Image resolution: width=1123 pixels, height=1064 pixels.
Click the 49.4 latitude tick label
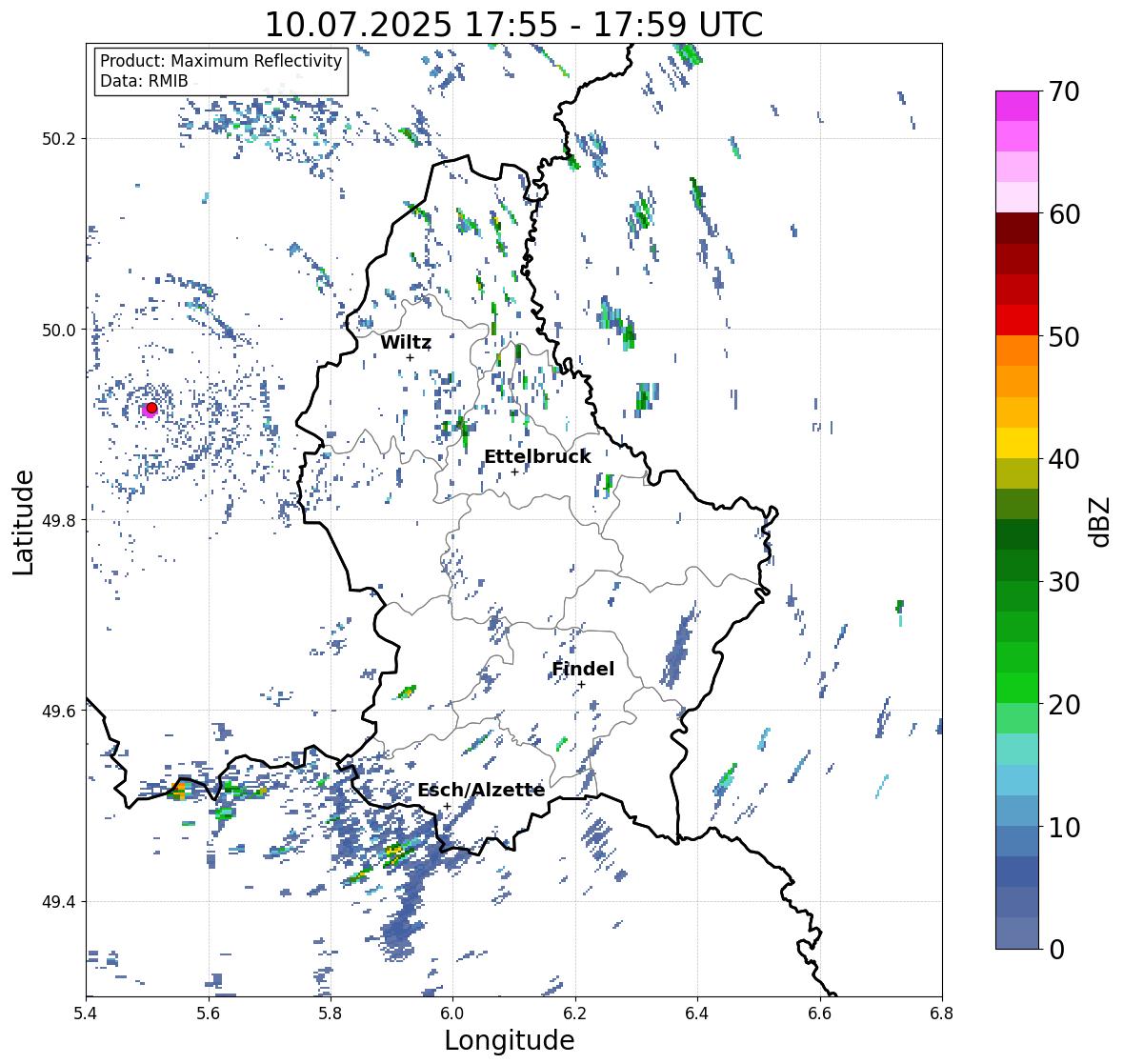(59, 902)
